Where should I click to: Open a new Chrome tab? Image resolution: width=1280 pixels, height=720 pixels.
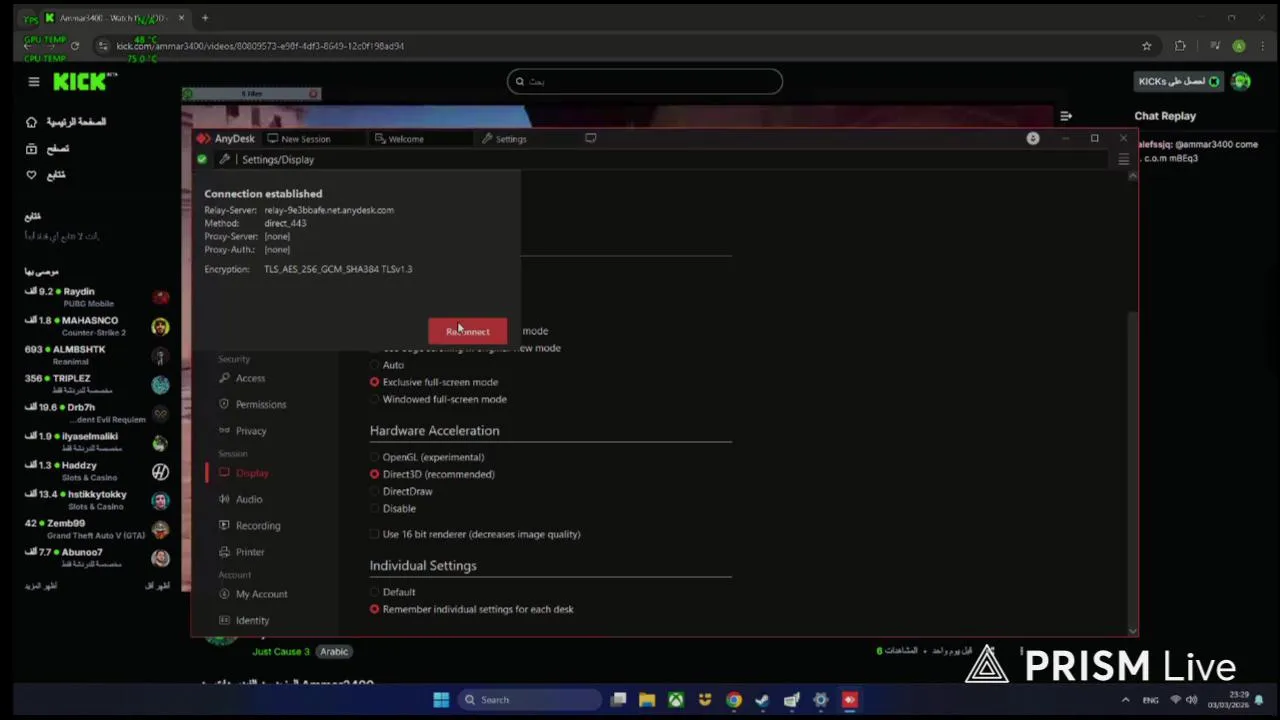coord(205,18)
